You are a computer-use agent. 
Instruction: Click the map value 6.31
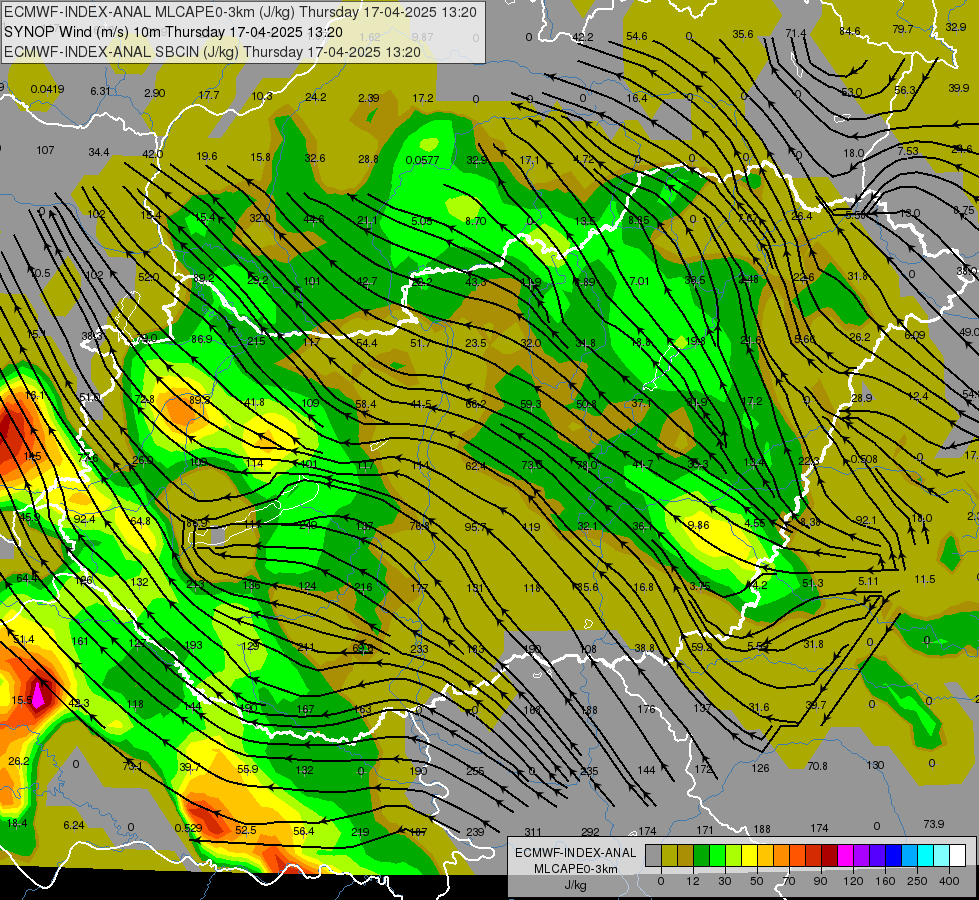point(101,91)
